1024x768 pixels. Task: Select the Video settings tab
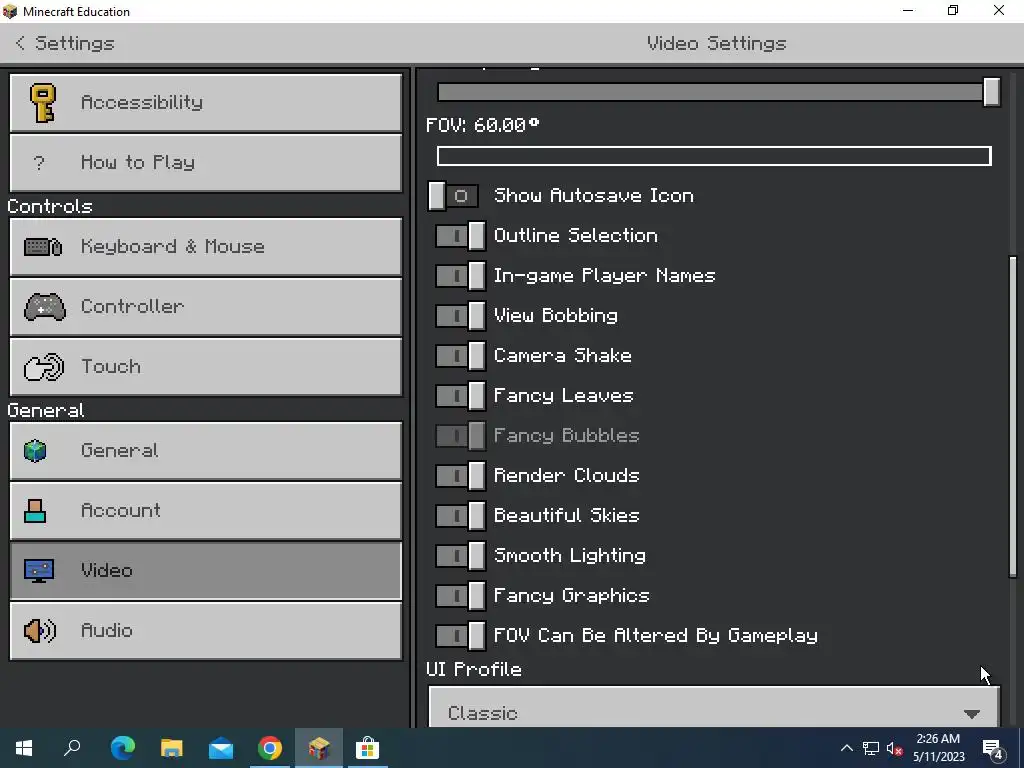coord(206,571)
